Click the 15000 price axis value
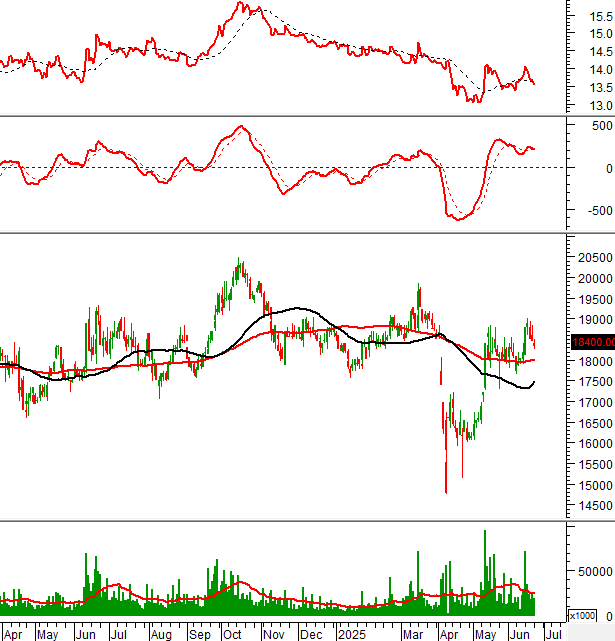Screen dimensions: 615x641 [595, 485]
